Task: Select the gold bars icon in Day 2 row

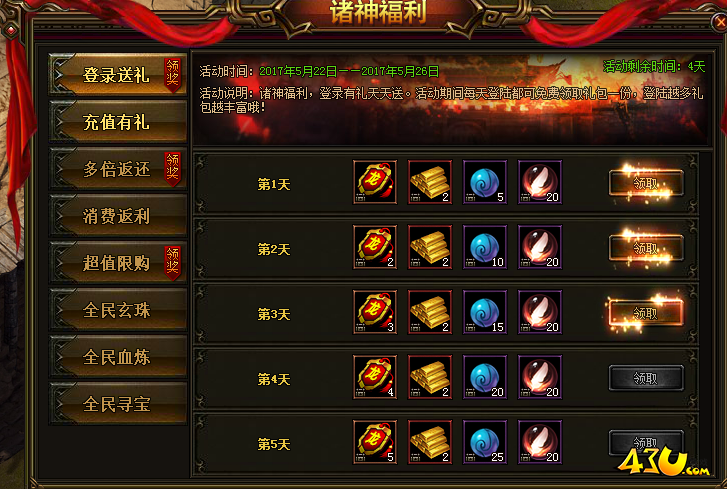Action: point(430,247)
